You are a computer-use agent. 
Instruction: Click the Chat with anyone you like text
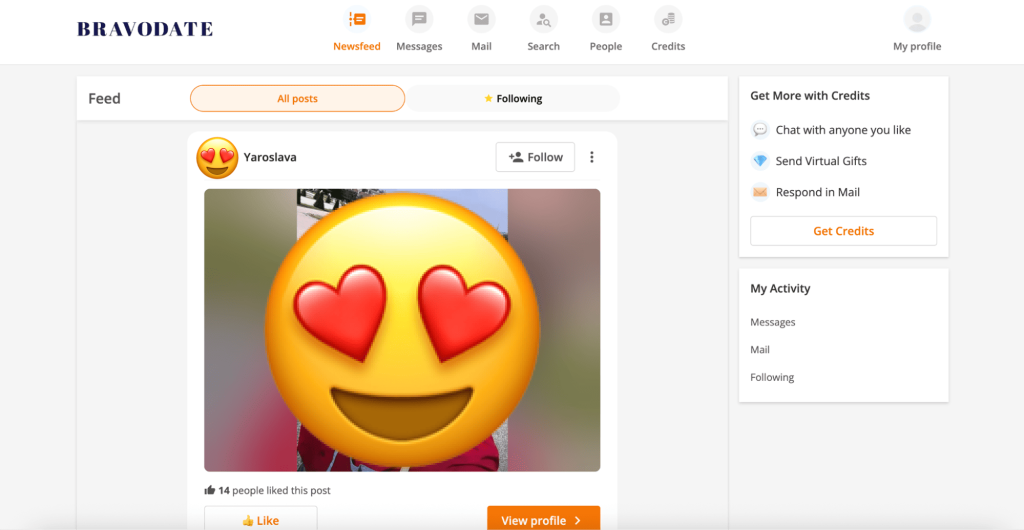click(x=843, y=130)
